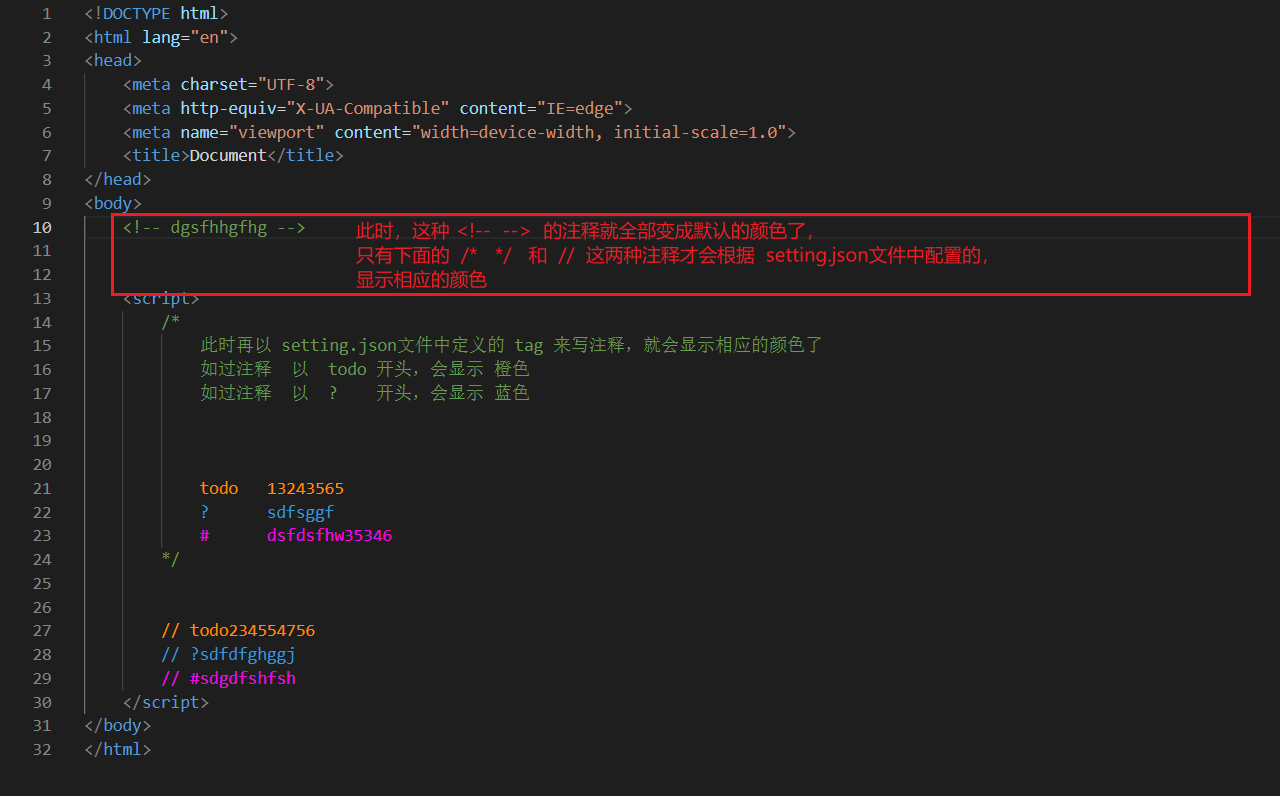Click the opening <head> tag
The height and width of the screenshot is (796, 1280).
(x=113, y=61)
